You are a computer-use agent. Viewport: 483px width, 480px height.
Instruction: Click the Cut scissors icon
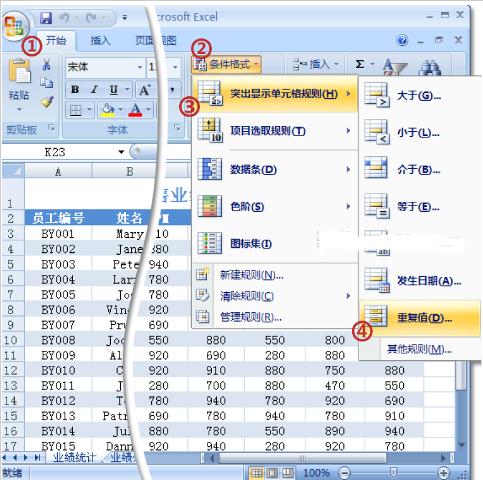pyautogui.click(x=47, y=65)
